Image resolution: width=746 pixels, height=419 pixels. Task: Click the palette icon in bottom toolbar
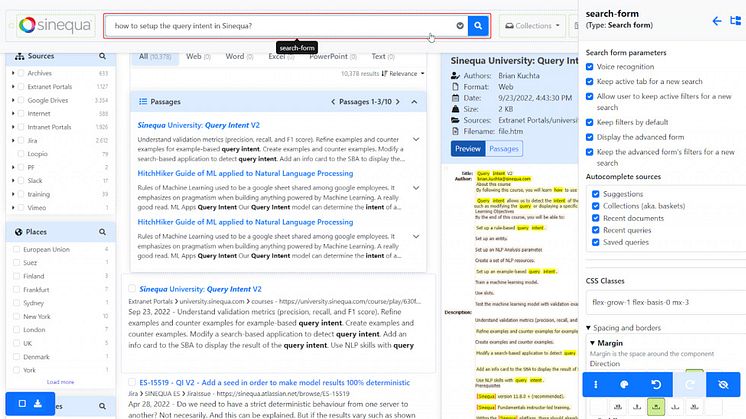(x=624, y=383)
